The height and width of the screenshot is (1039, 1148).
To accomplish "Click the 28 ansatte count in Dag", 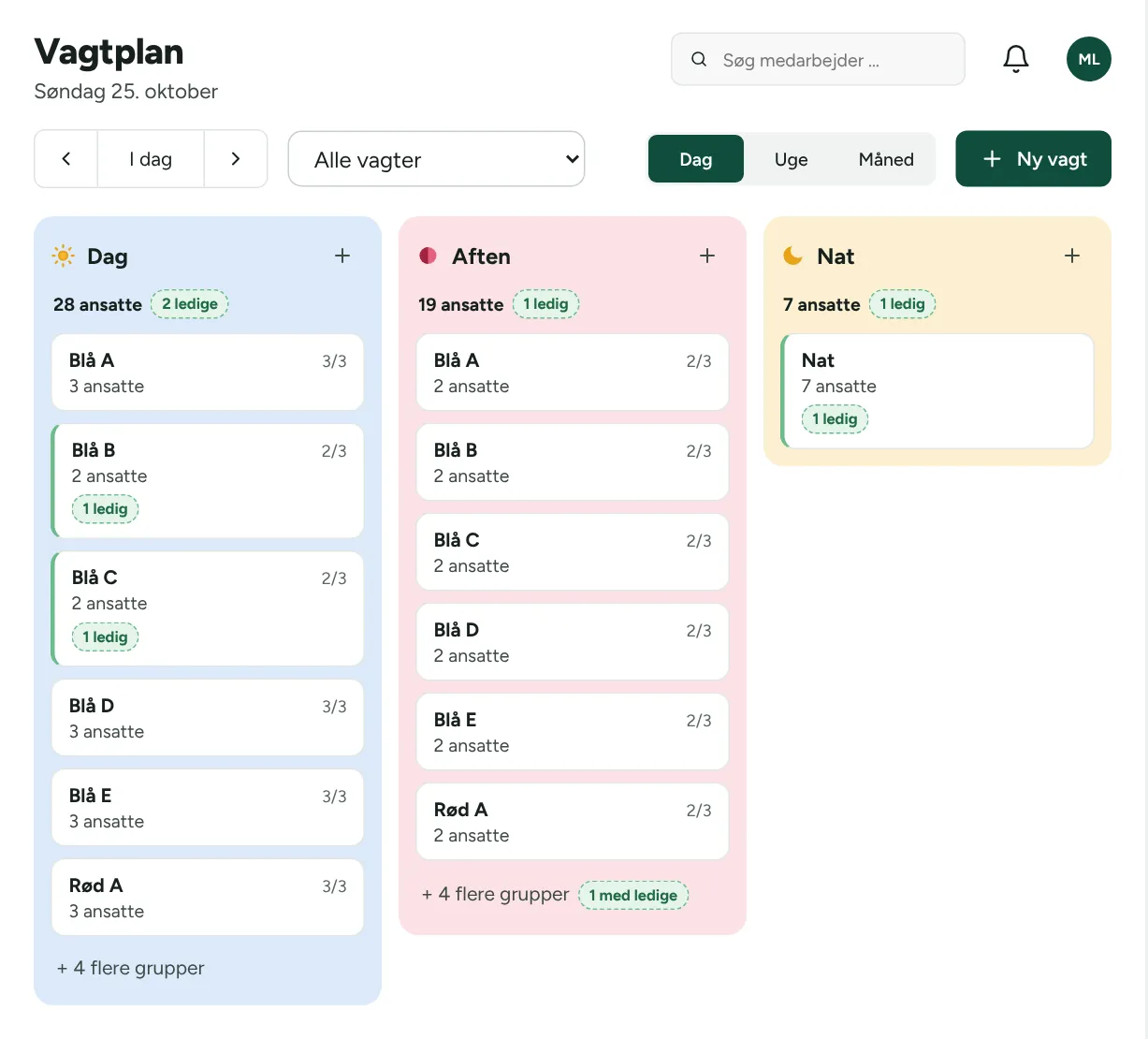I will coord(97,304).
